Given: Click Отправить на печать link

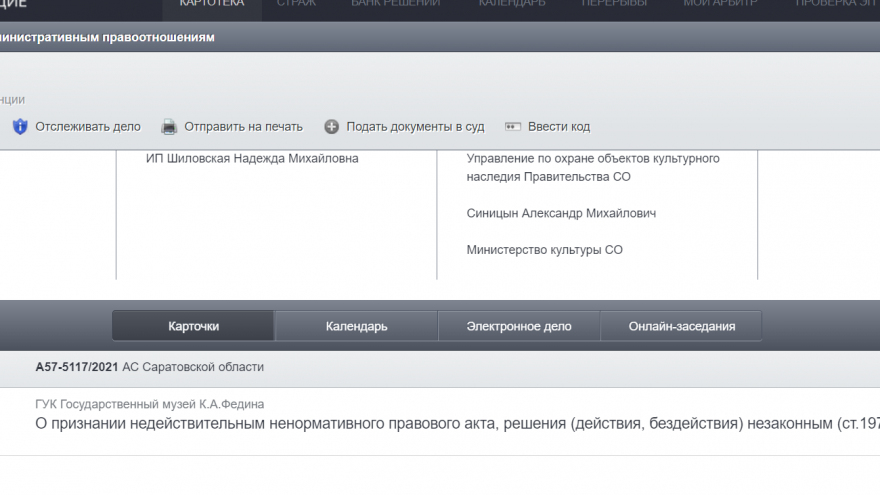Looking at the screenshot, I should (244, 127).
